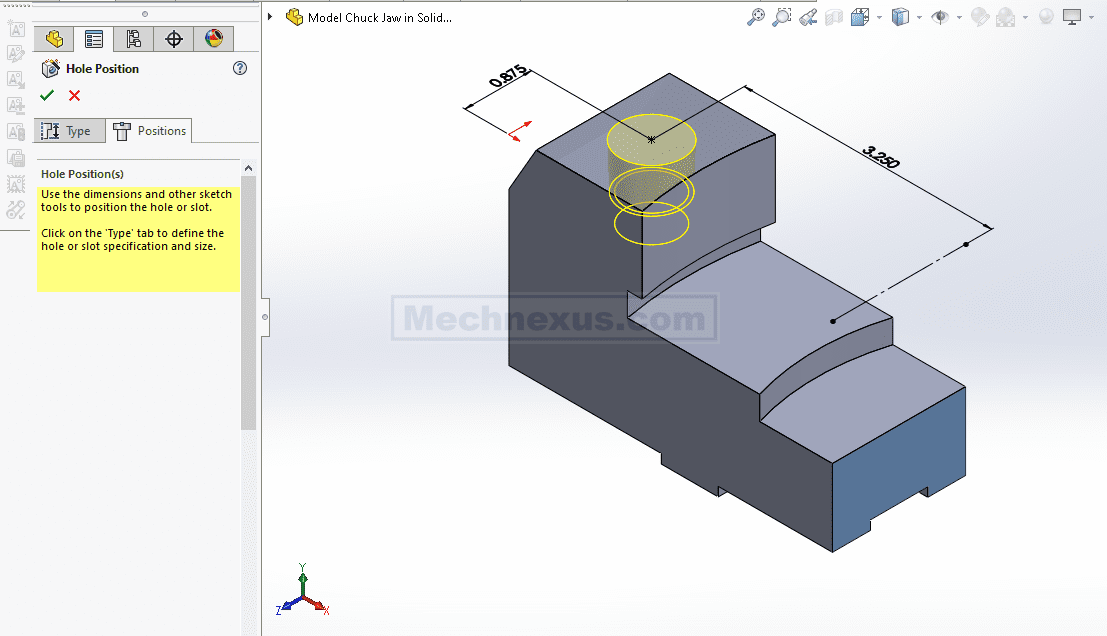The width and height of the screenshot is (1107, 636).
Task: Click the fifth annotation sidebar icon
Action: point(16,131)
